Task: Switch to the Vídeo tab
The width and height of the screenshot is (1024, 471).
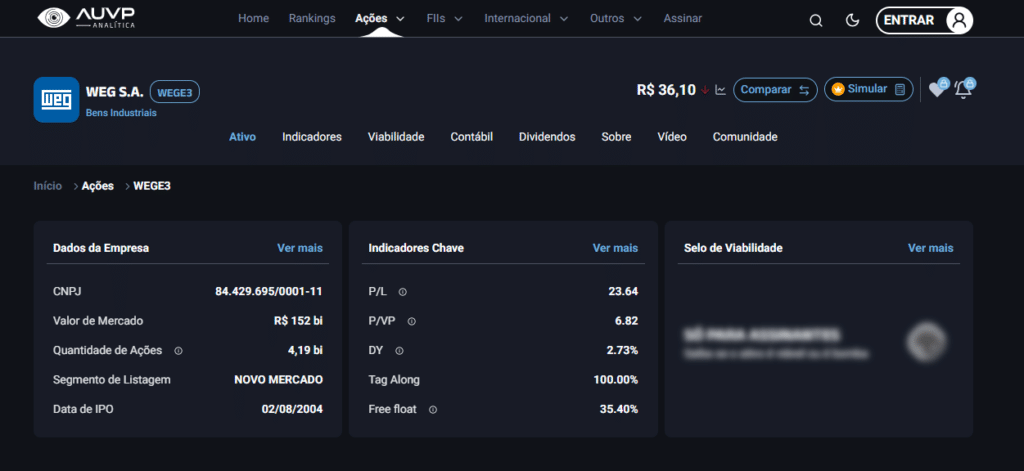Action: point(672,137)
